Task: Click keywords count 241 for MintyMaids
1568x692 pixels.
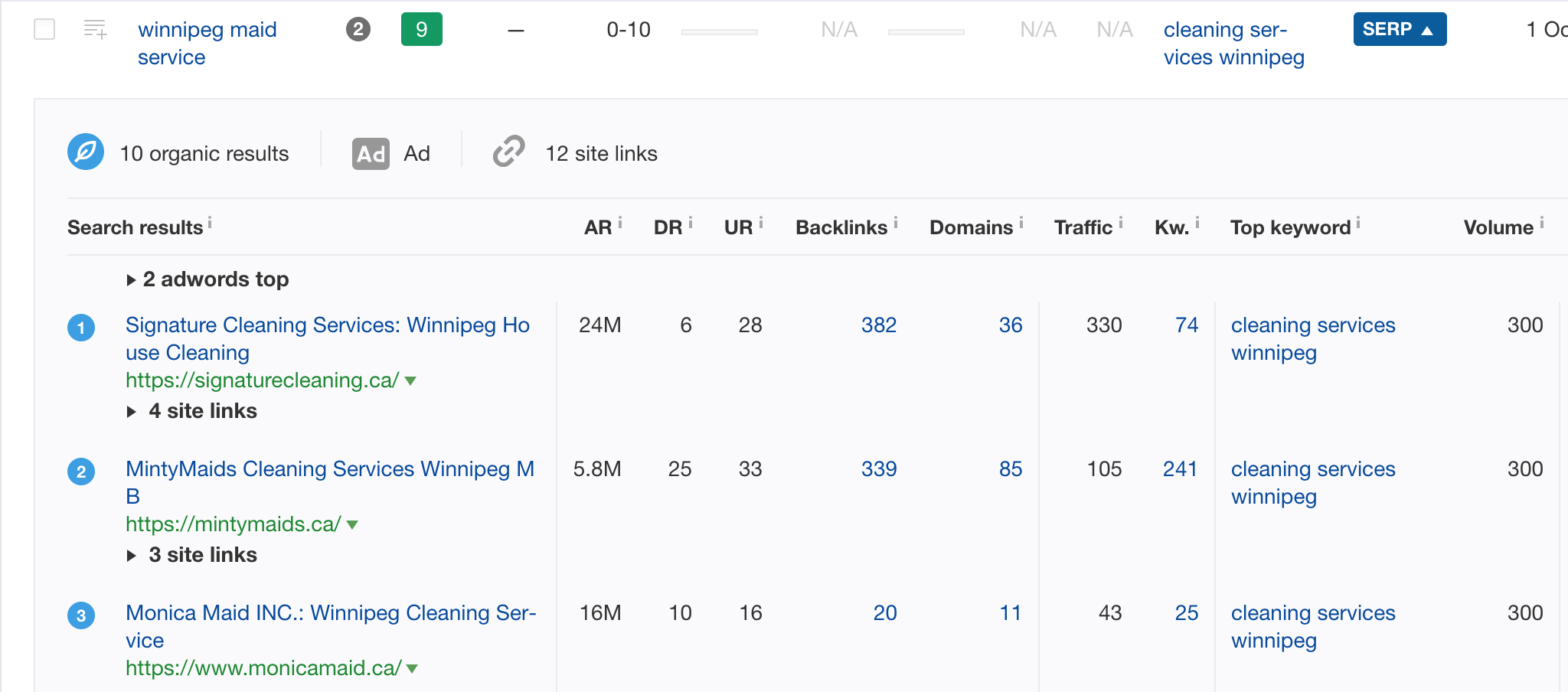Action: 1180,469
